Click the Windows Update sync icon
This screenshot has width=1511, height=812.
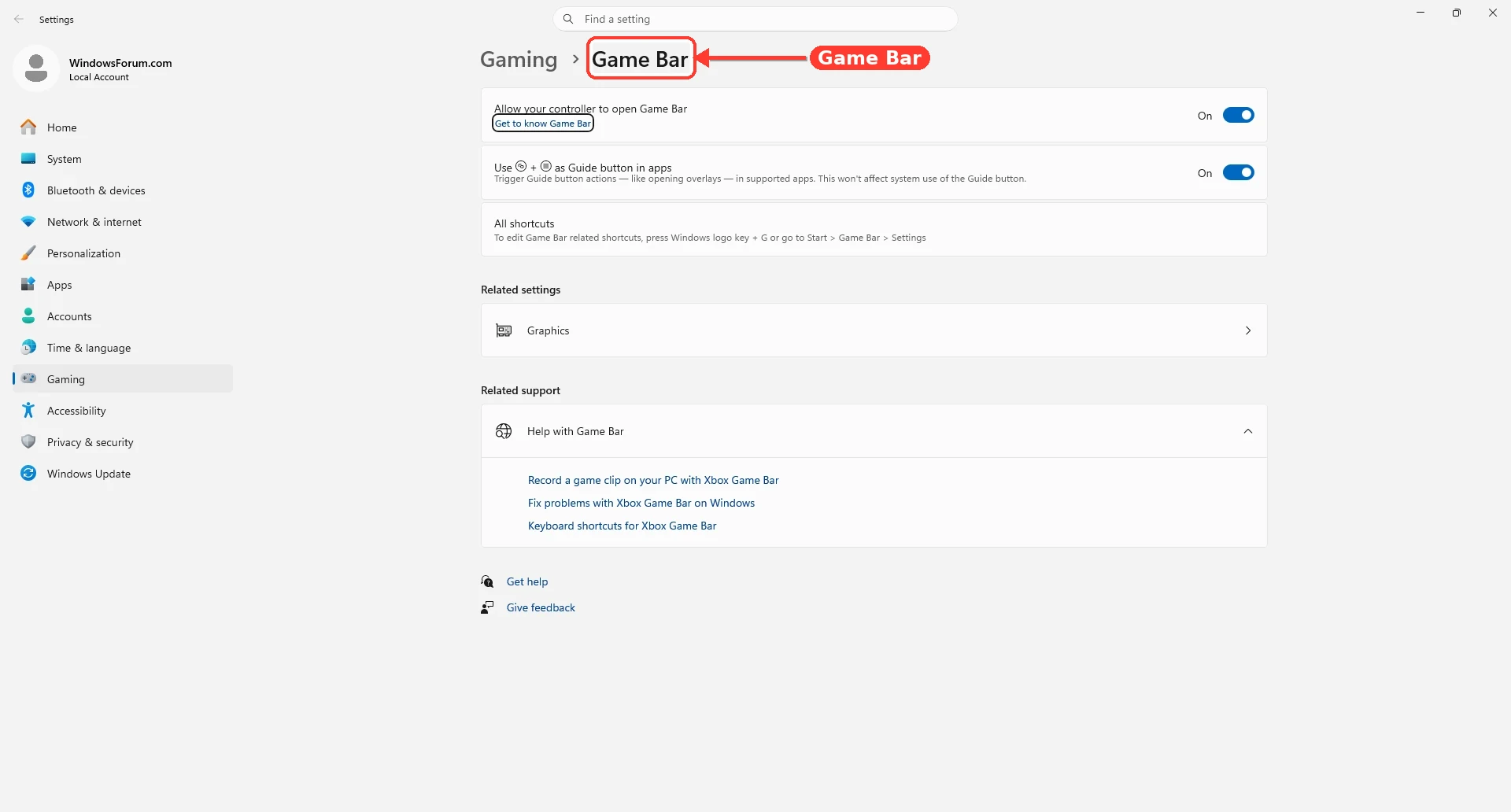(28, 473)
